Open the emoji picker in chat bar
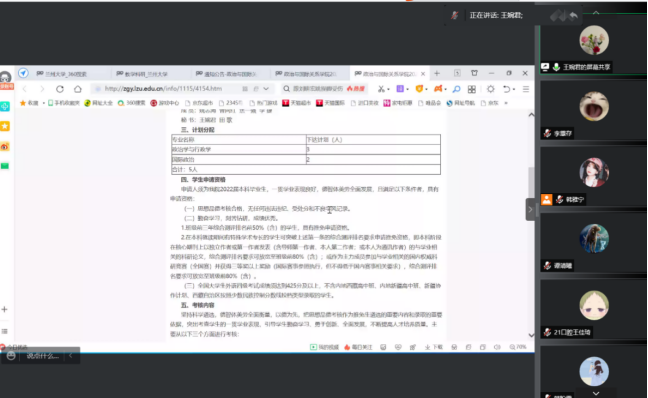 11,356
